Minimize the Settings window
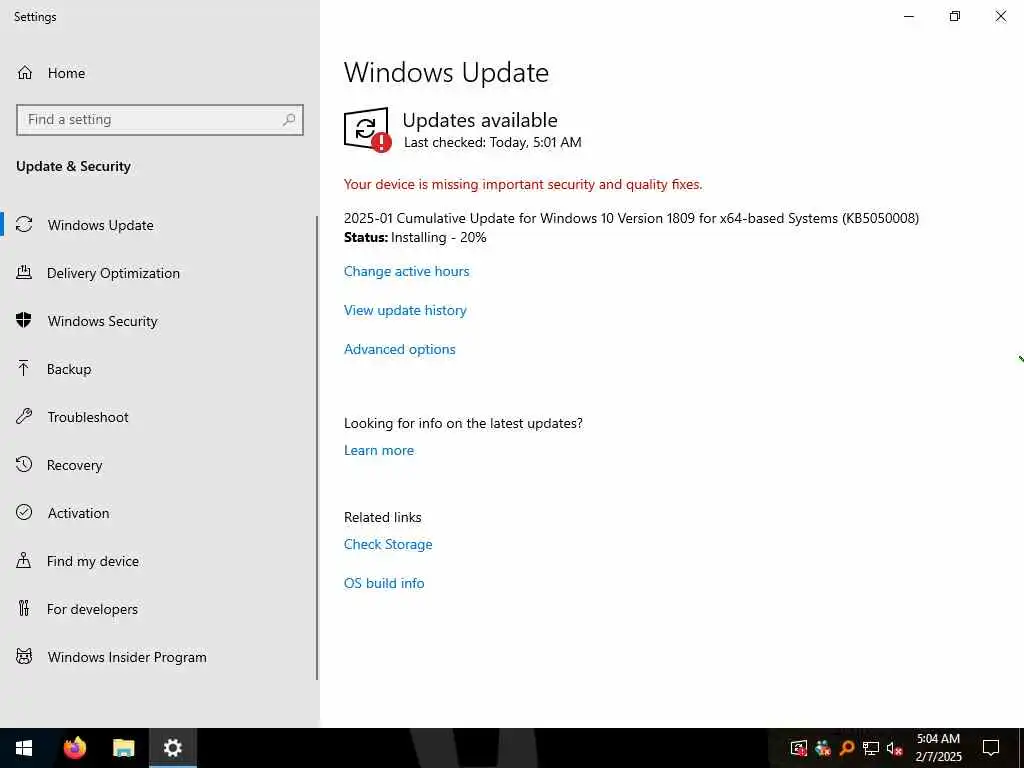 point(908,16)
